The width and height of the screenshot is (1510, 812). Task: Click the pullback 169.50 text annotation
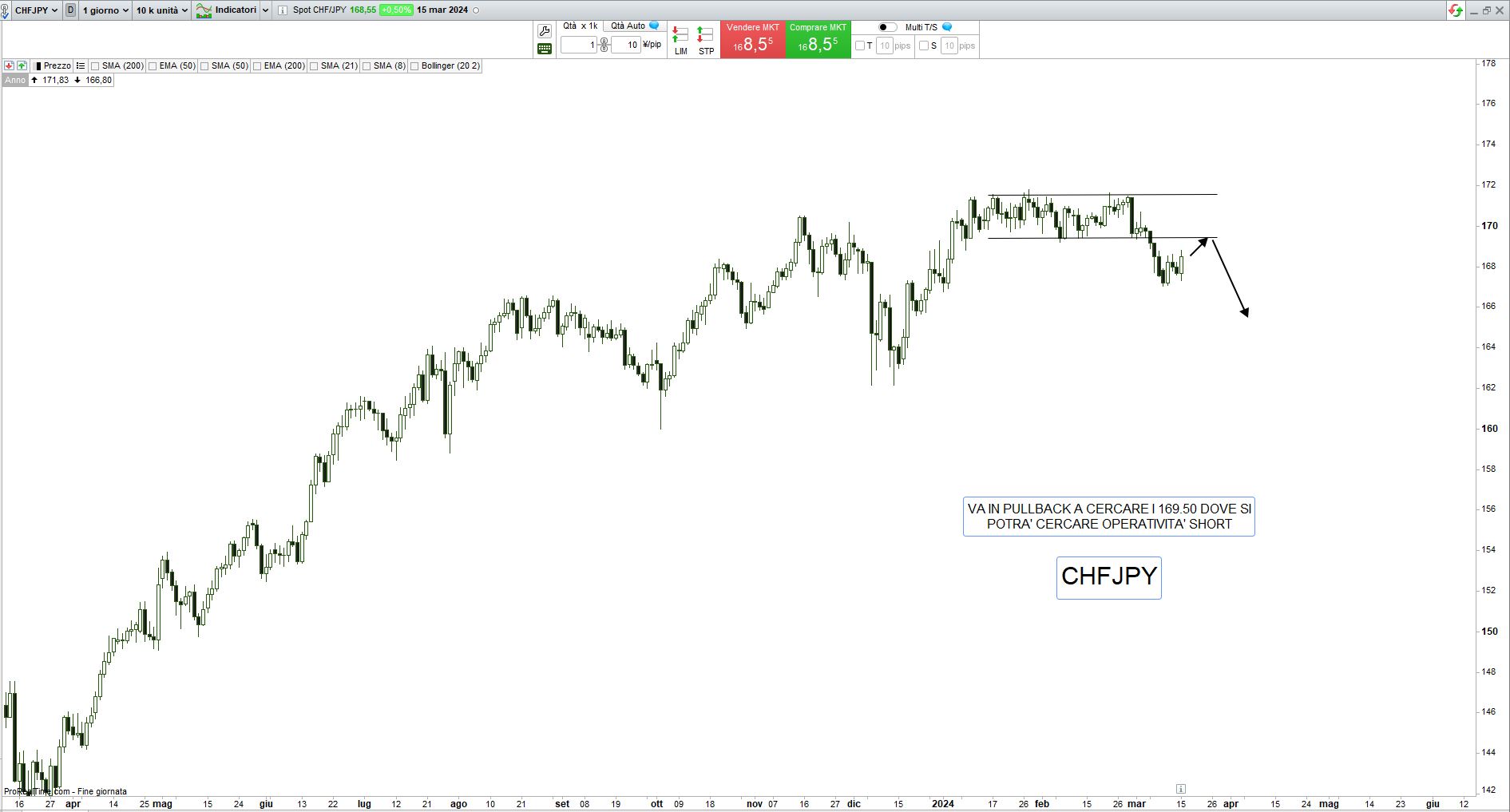pos(1109,517)
